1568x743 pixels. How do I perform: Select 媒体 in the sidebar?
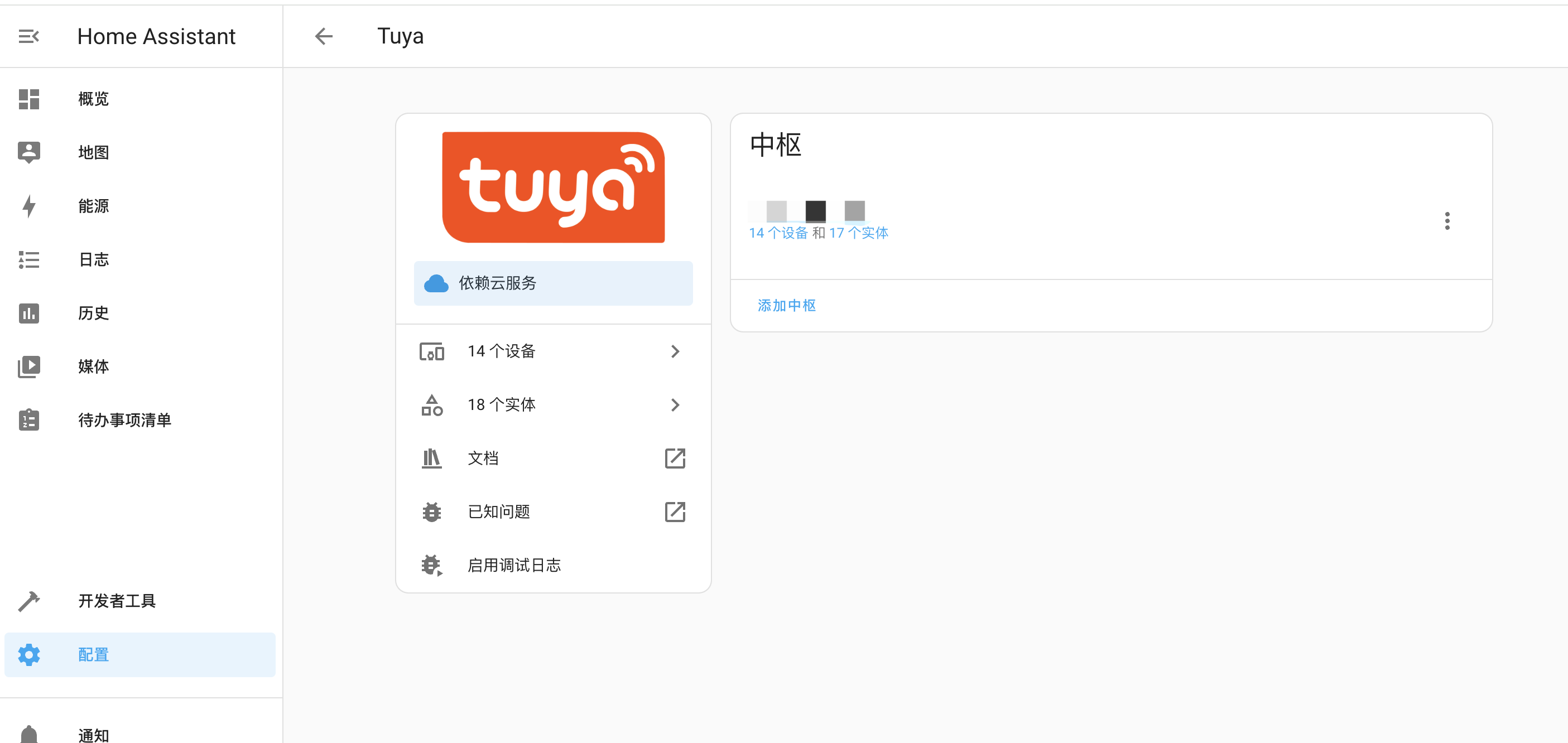tap(140, 367)
